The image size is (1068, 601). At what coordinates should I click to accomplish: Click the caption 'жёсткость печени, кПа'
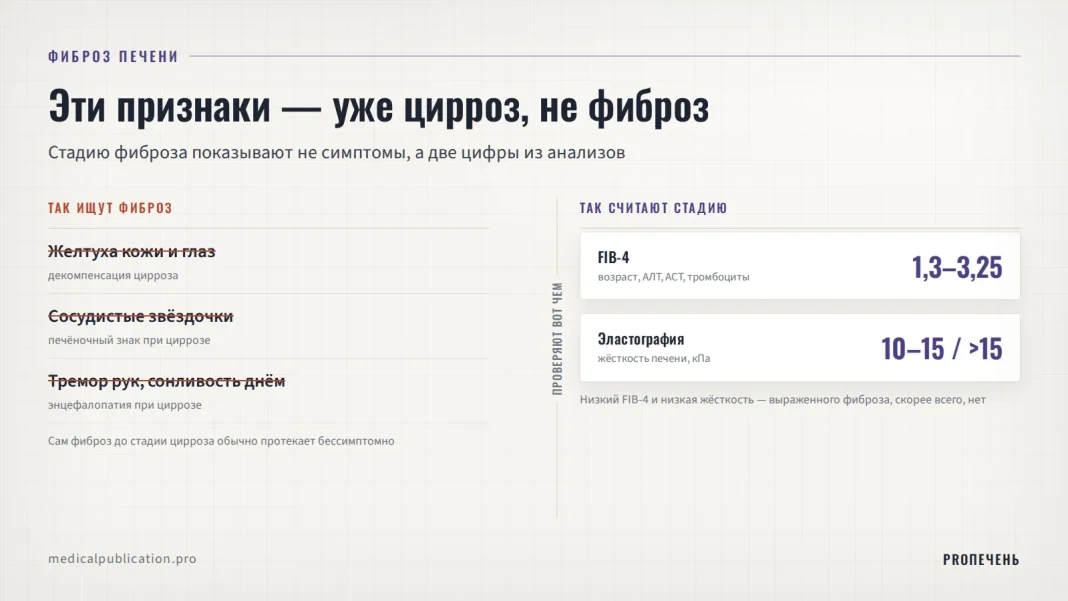(x=653, y=358)
